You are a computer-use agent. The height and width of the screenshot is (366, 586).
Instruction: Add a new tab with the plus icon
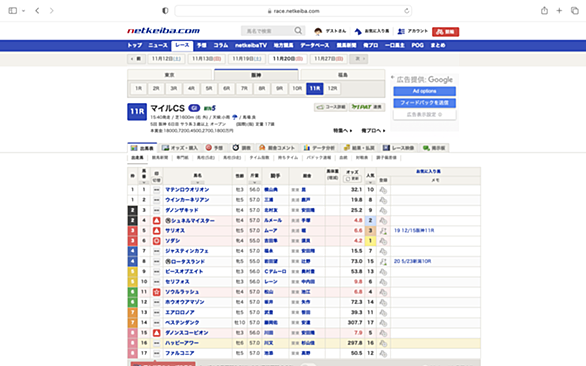pos(559,11)
